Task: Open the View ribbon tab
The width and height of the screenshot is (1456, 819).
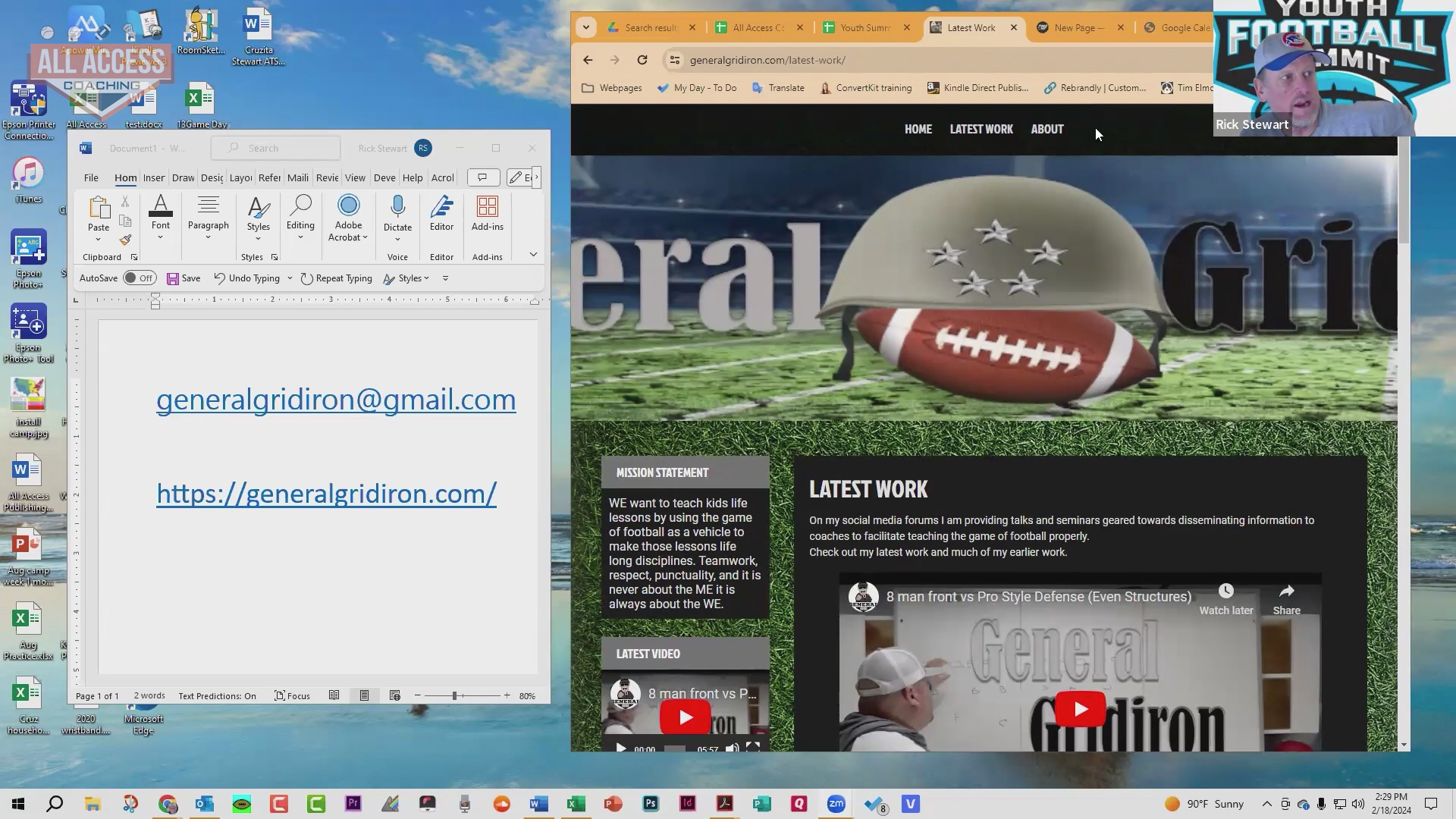Action: [355, 177]
